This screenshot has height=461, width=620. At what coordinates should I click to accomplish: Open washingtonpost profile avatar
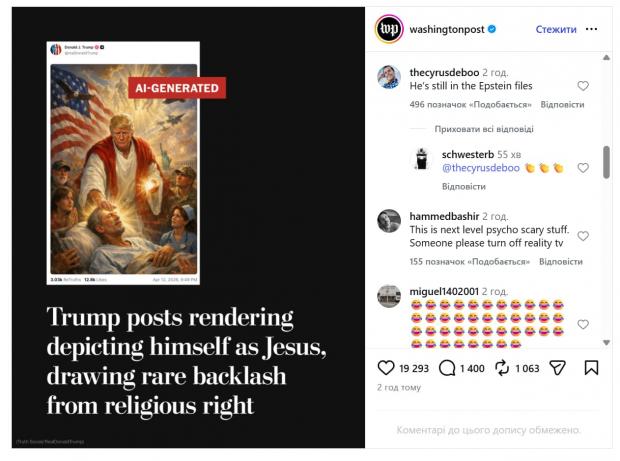388,30
